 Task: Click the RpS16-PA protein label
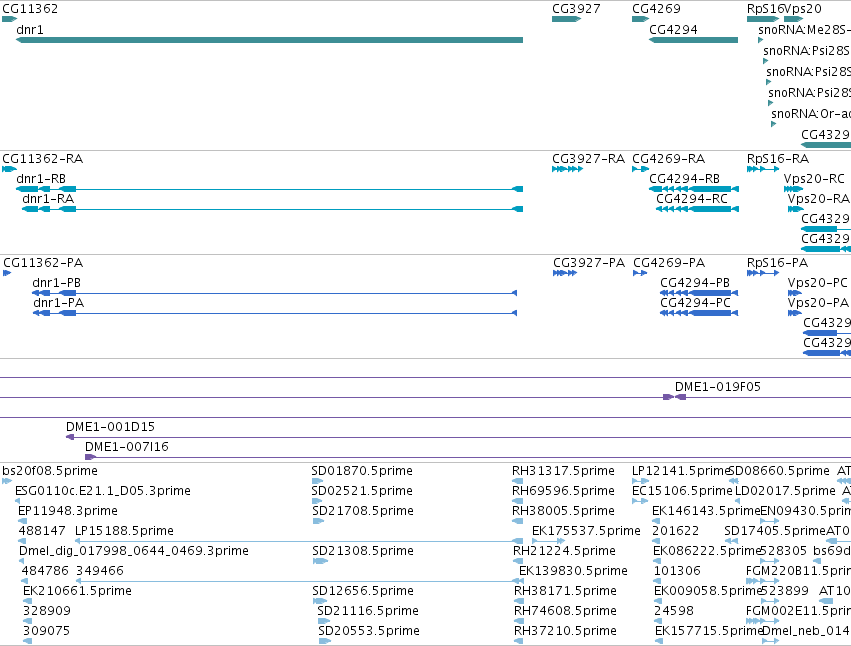777,263
